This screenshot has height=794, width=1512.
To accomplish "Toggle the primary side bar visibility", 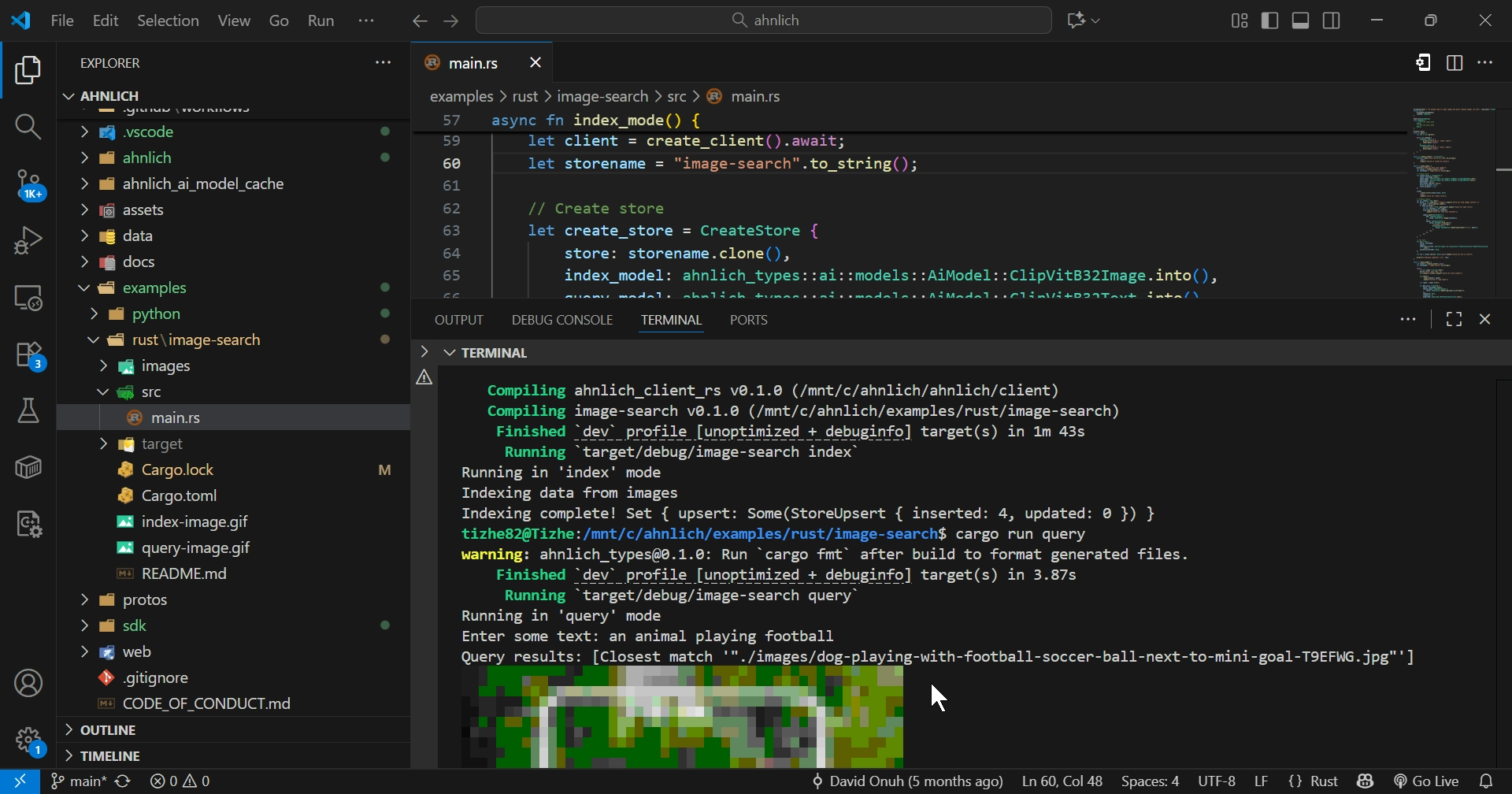I will tap(1270, 21).
